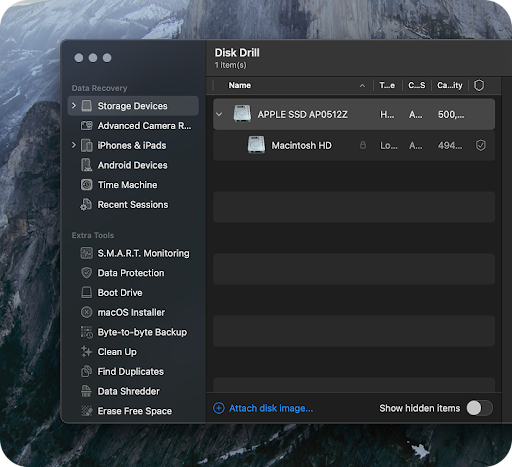Click the Boot Drive label
Viewport: 512px width, 467px height.
(x=120, y=293)
